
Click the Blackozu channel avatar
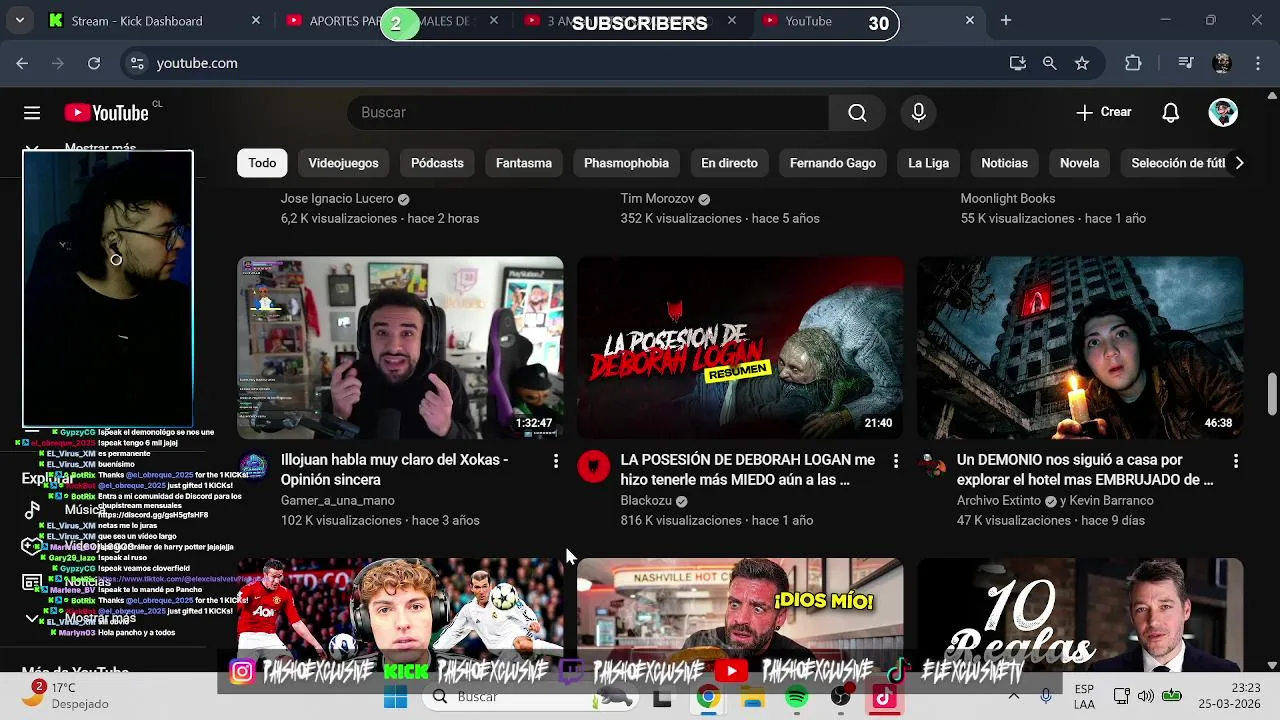tap(593, 466)
